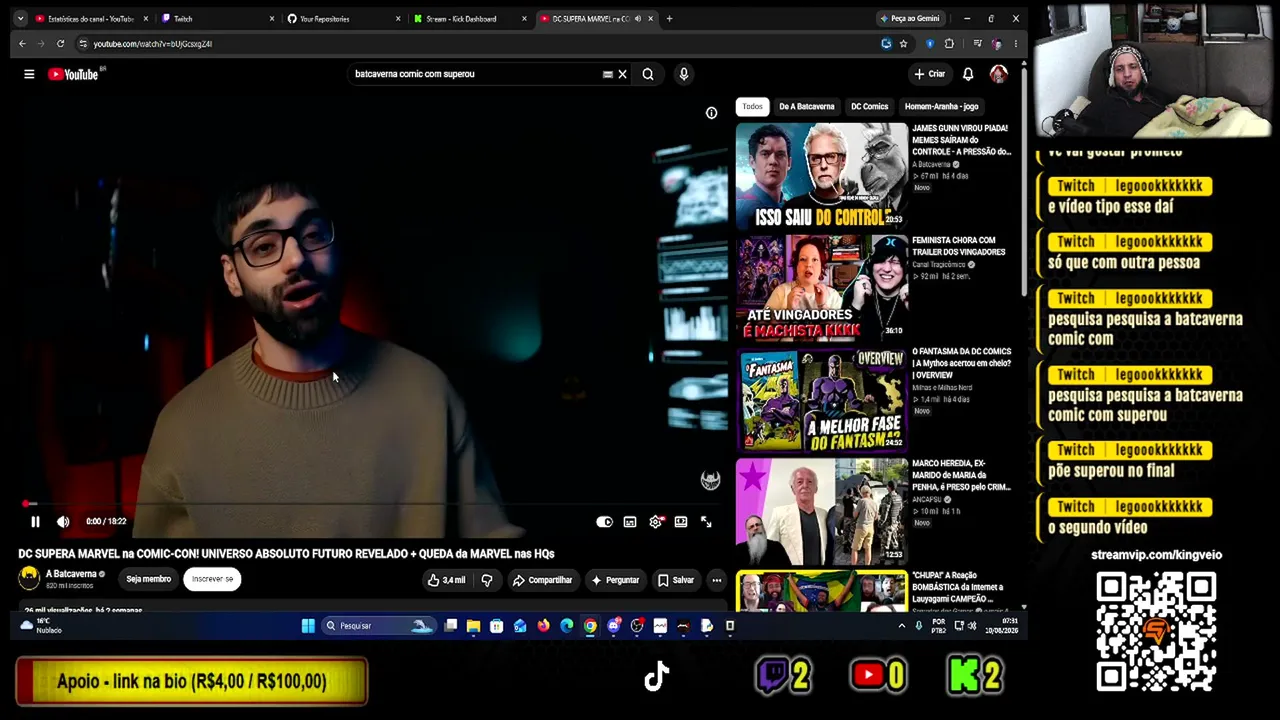Go back in the browser
This screenshot has height=720, width=1280.
pos(22,44)
